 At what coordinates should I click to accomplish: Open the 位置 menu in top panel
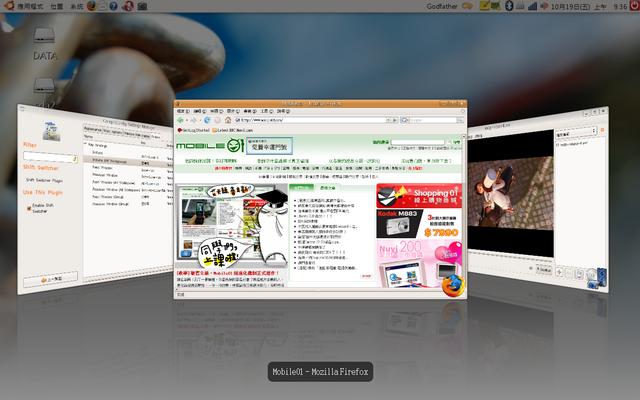click(57, 7)
